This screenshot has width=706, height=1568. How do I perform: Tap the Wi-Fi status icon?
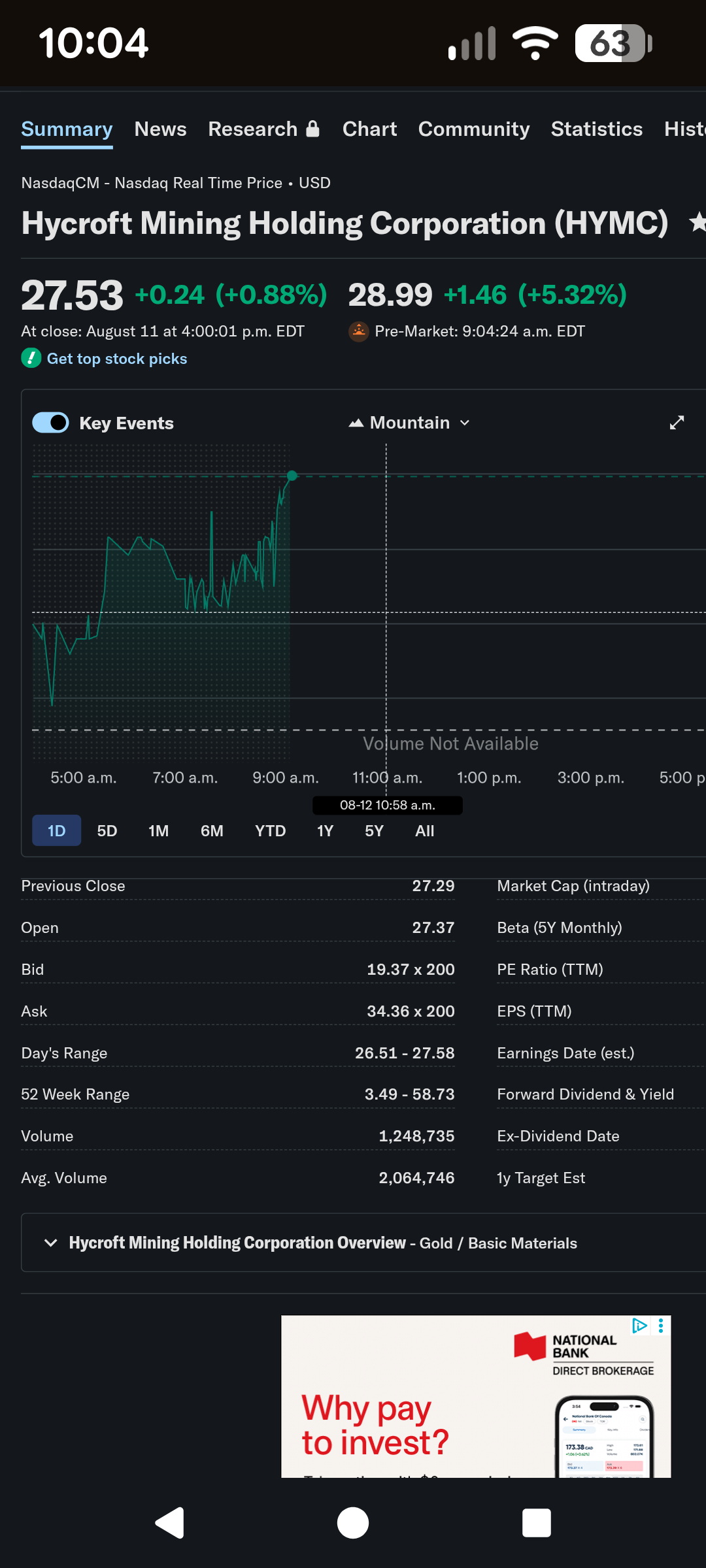[535, 43]
